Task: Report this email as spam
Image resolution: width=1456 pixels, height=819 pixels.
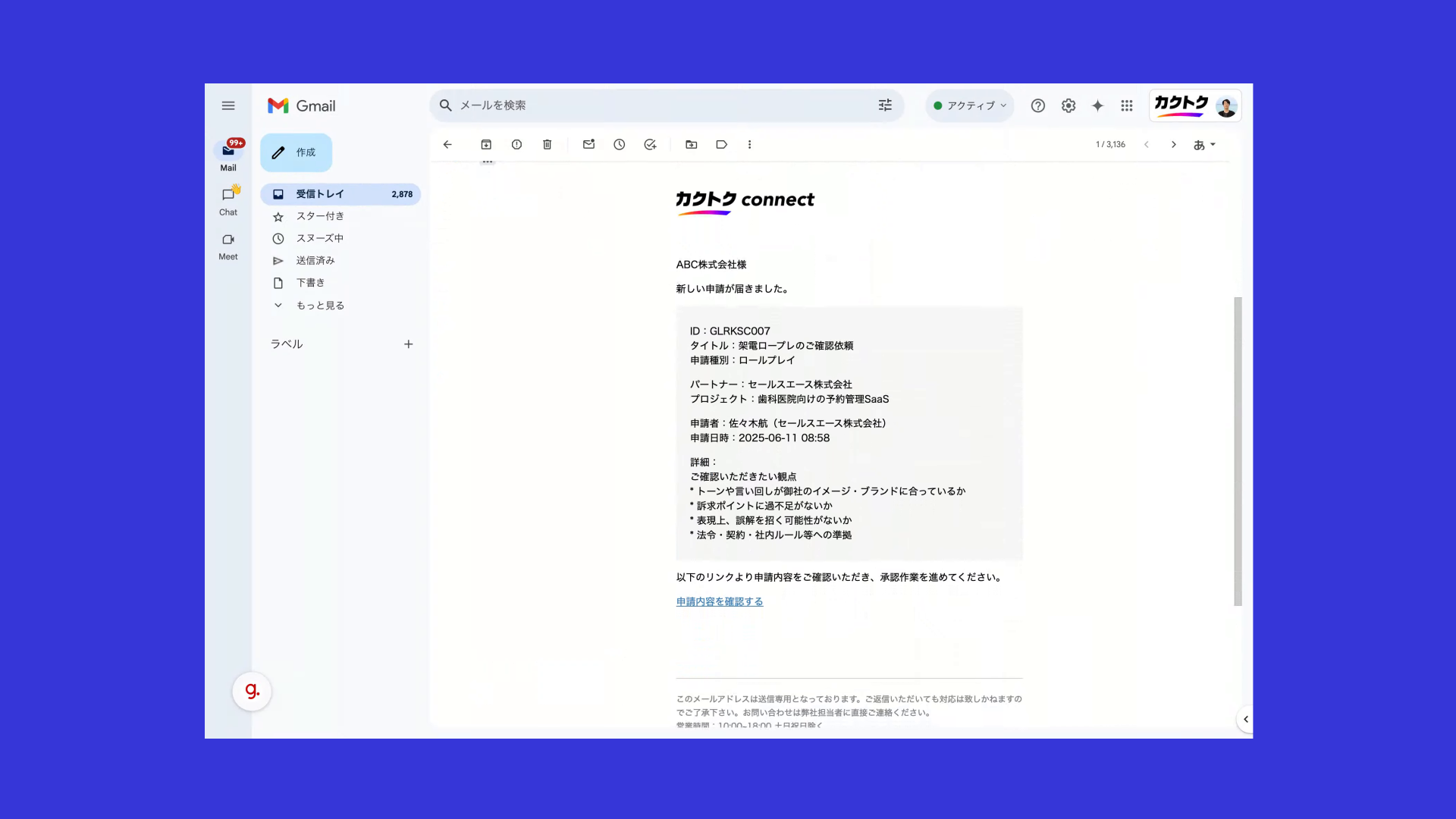Action: click(516, 144)
